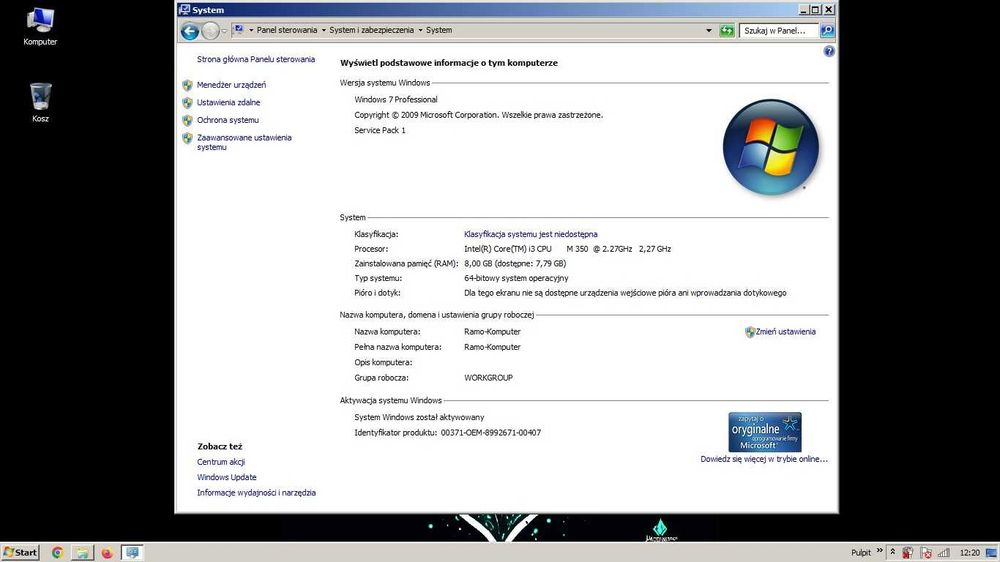The width and height of the screenshot is (1000, 562).
Task: Select the Kosz recycle bin icon
Action: click(x=40, y=102)
